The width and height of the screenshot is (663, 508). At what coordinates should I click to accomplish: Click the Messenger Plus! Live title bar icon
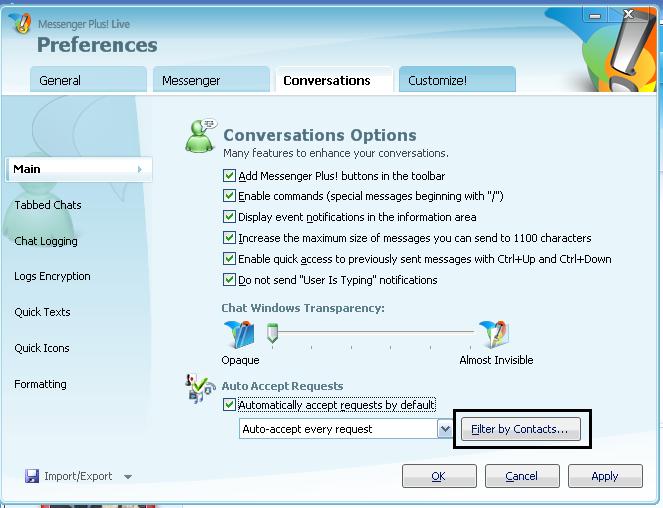click(x=19, y=23)
